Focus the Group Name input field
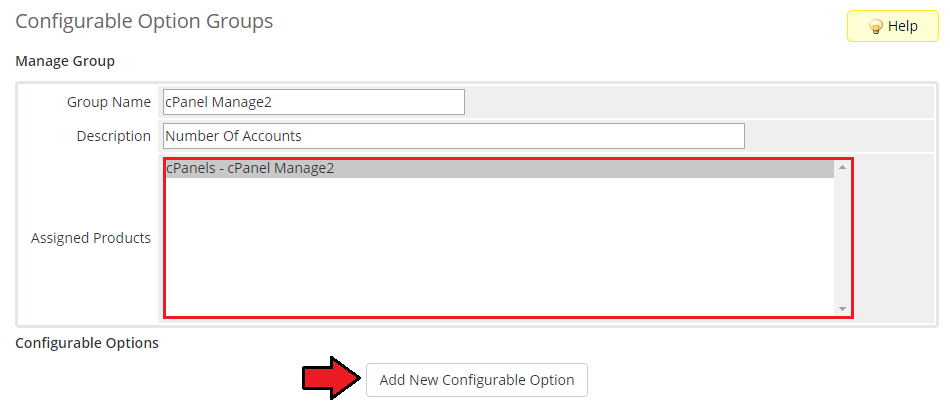 pyautogui.click(x=314, y=102)
